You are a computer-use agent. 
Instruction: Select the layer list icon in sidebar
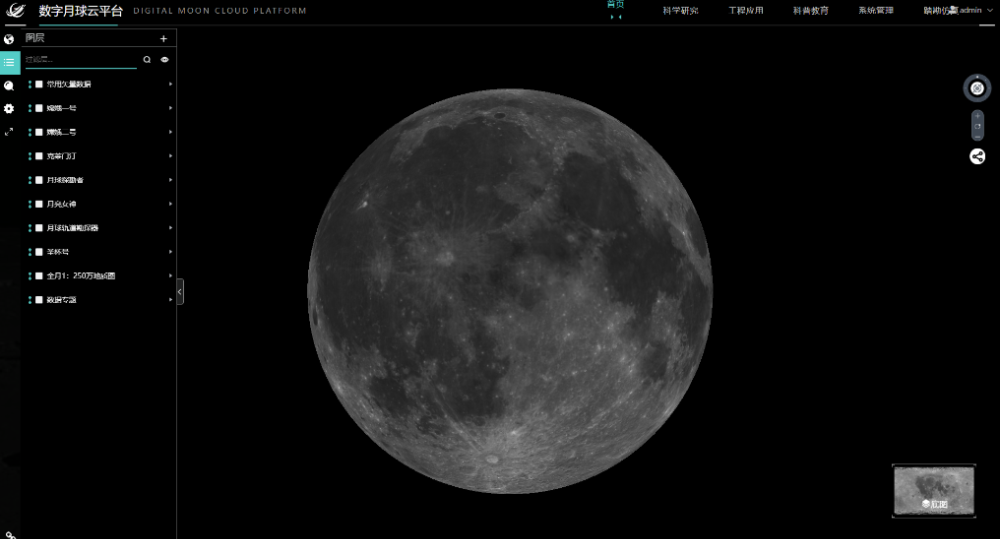(x=9, y=62)
